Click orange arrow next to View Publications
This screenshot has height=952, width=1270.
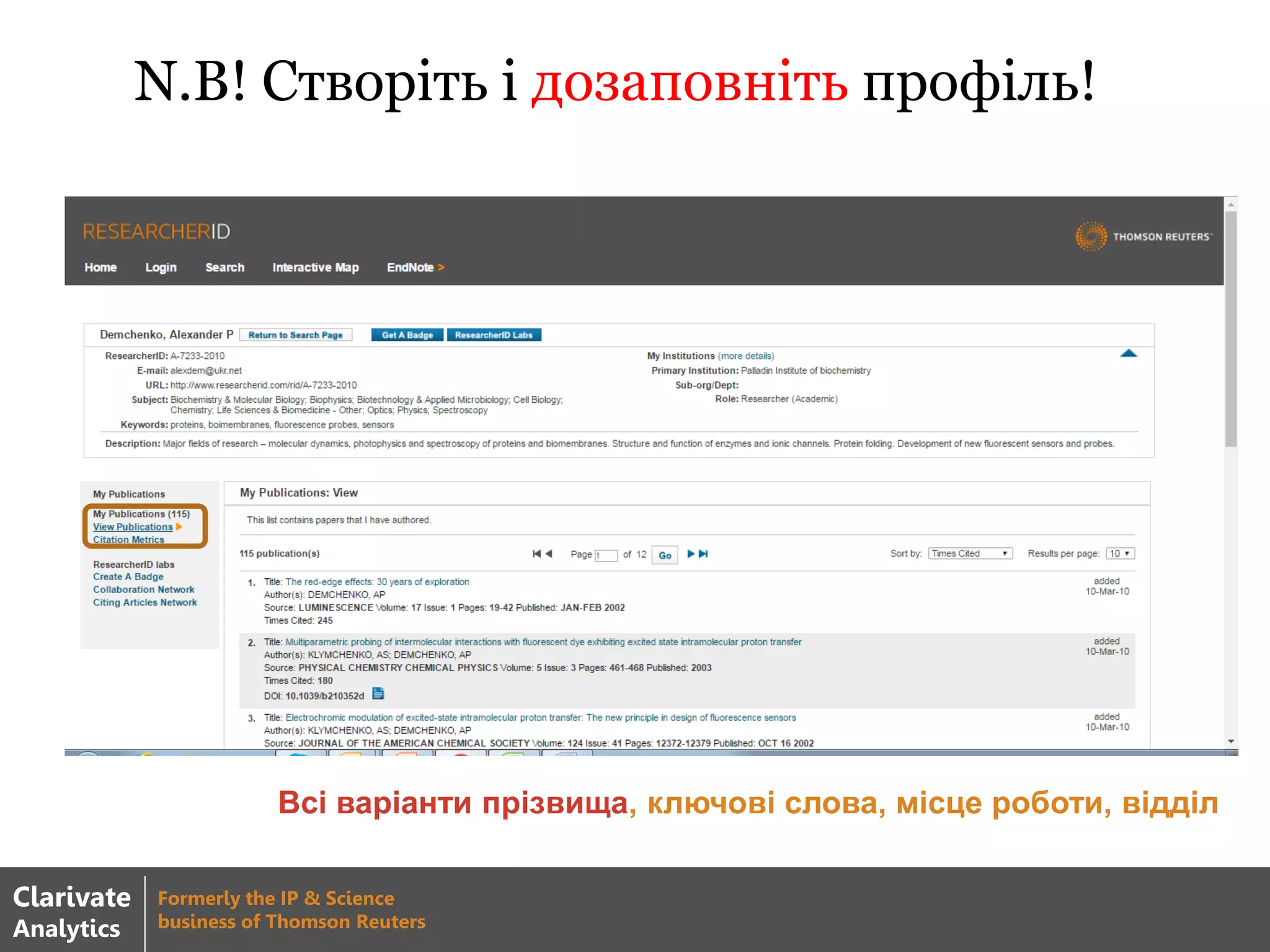[x=179, y=527]
